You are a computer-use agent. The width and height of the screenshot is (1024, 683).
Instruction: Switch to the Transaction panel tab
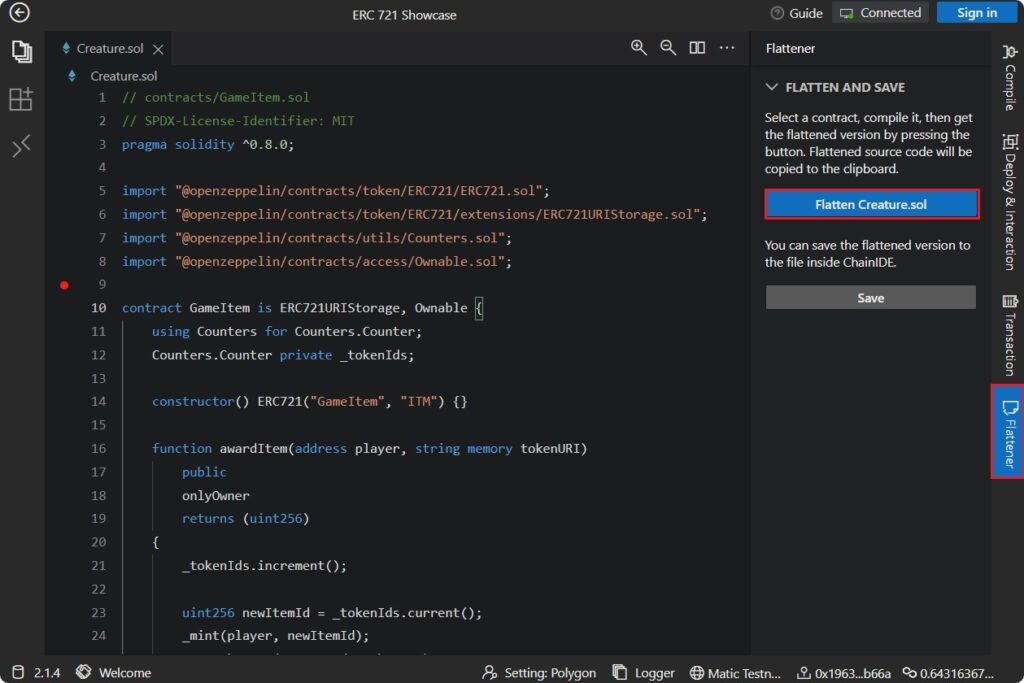point(1009,335)
